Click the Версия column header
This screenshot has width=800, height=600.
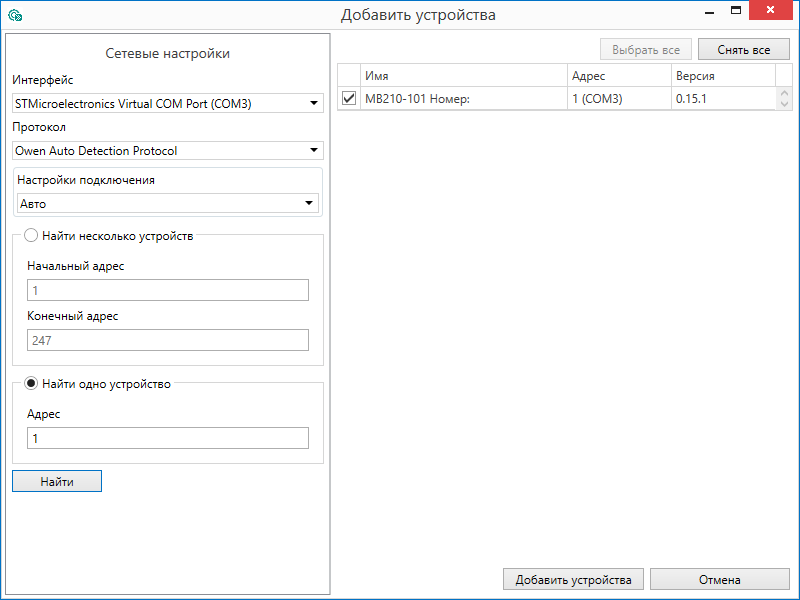[x=721, y=76]
